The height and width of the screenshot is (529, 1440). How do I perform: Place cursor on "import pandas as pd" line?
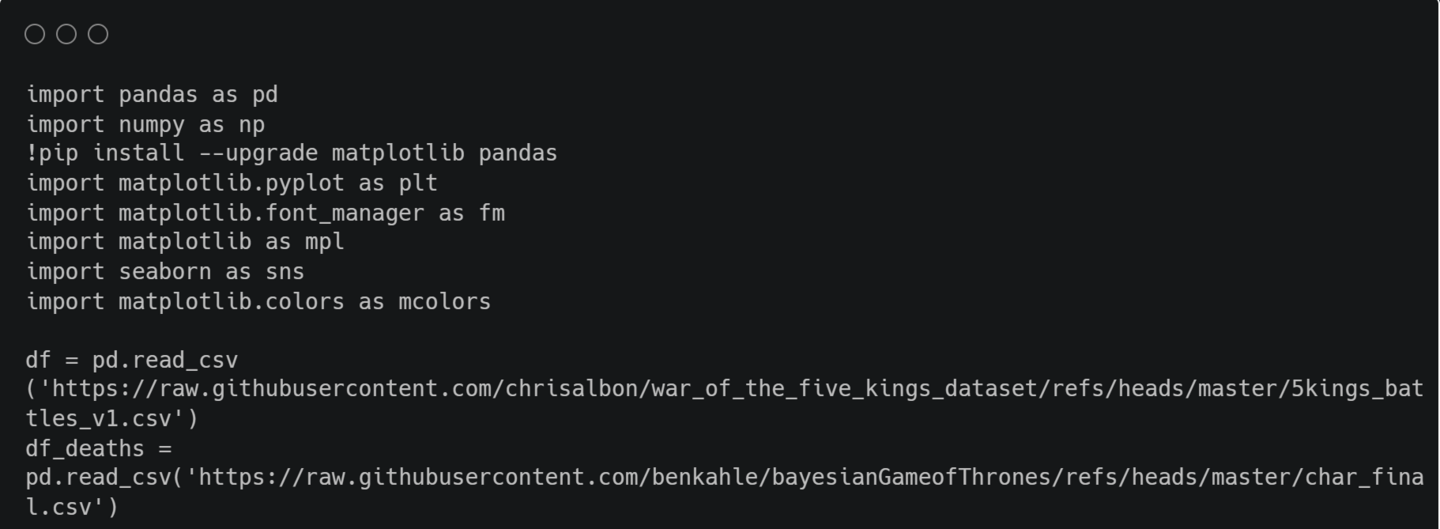coord(152,95)
